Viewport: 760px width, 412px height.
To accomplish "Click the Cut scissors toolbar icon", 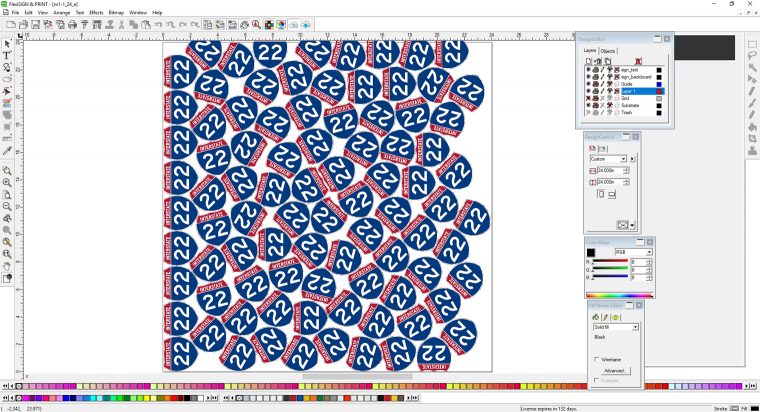I will click(x=122, y=25).
